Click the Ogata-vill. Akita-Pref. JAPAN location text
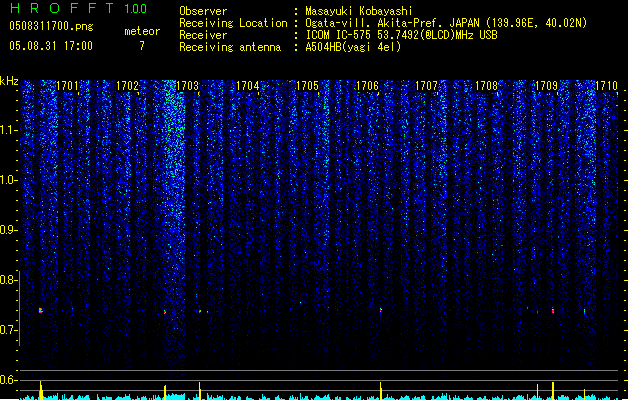 point(446,23)
